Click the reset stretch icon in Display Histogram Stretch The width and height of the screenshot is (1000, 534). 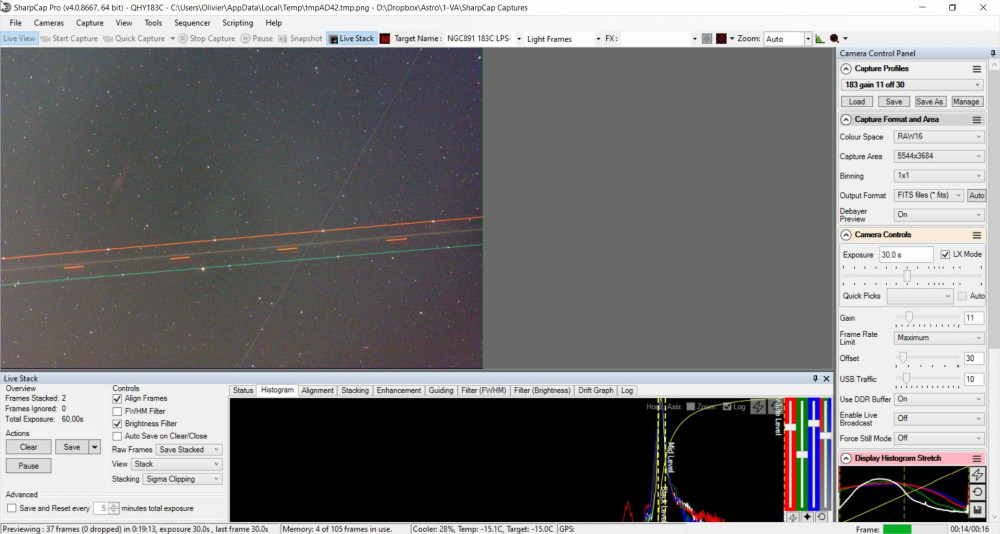[977, 492]
